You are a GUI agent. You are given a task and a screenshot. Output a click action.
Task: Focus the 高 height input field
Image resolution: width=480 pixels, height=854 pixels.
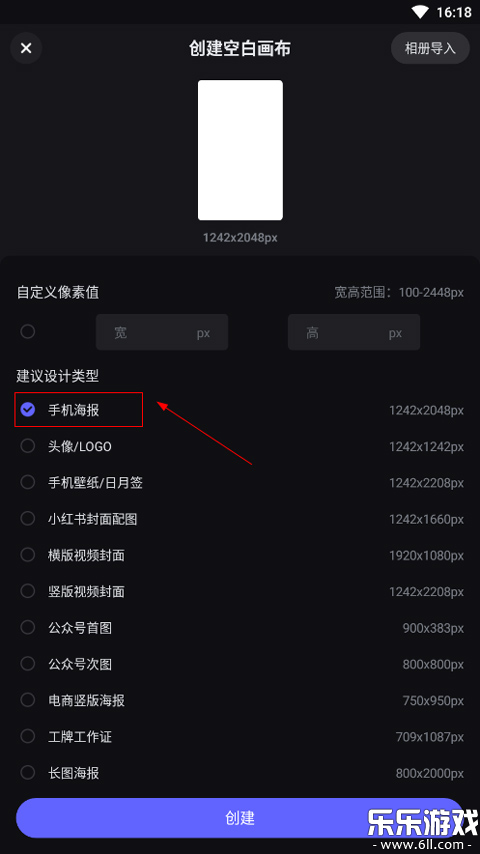354,332
